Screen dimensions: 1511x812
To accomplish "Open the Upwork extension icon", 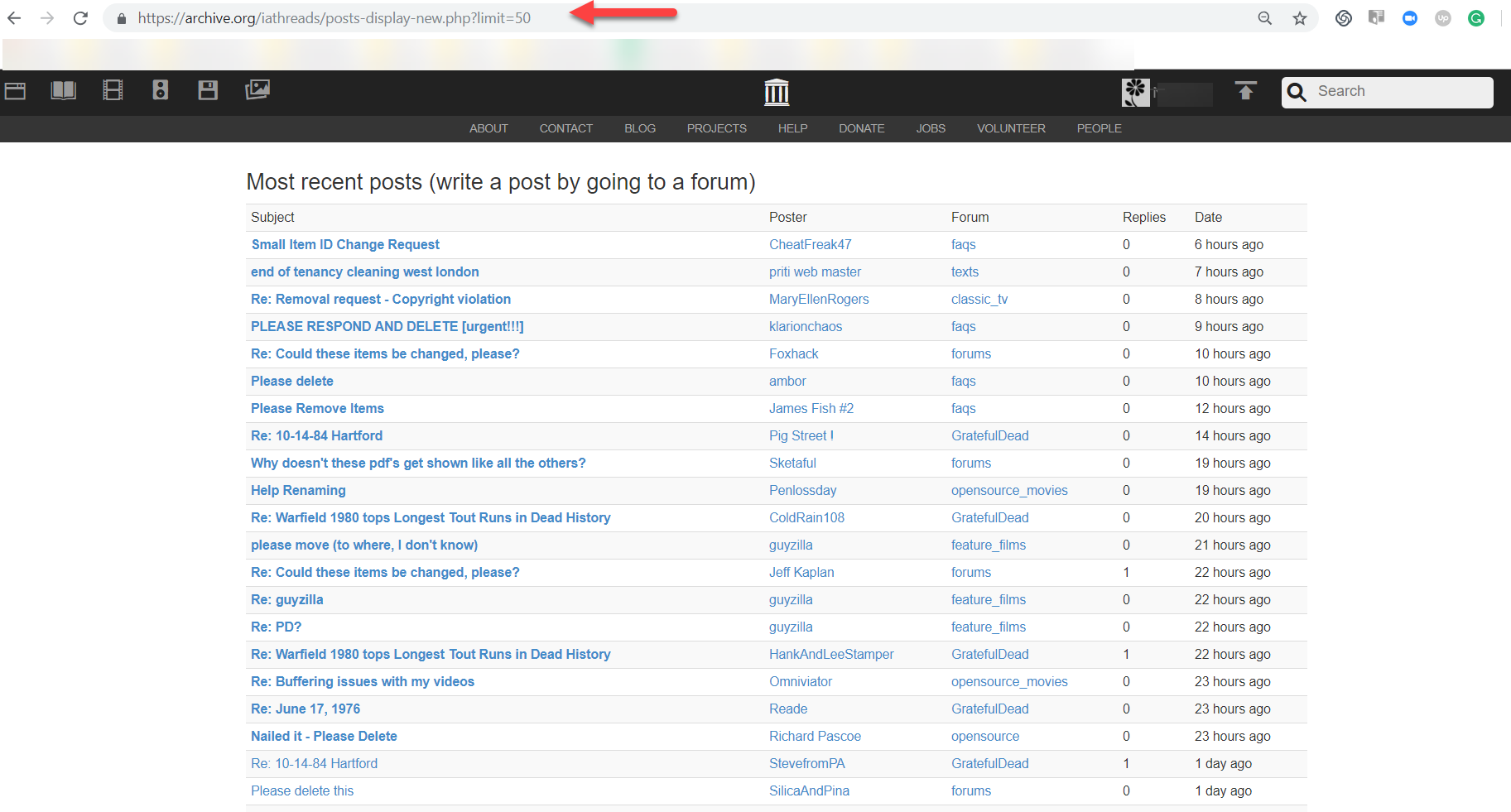I will click(x=1443, y=17).
